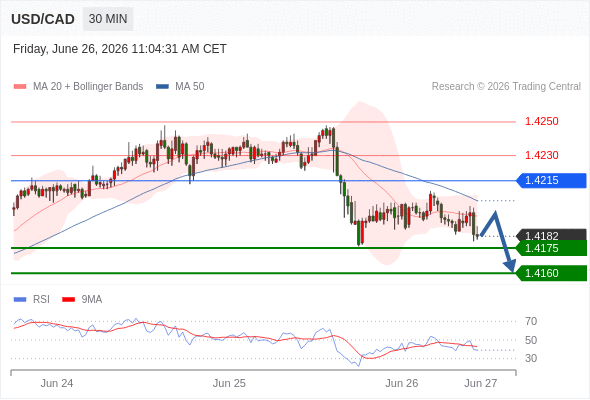Toggle the MA 50 legend label

[190, 87]
